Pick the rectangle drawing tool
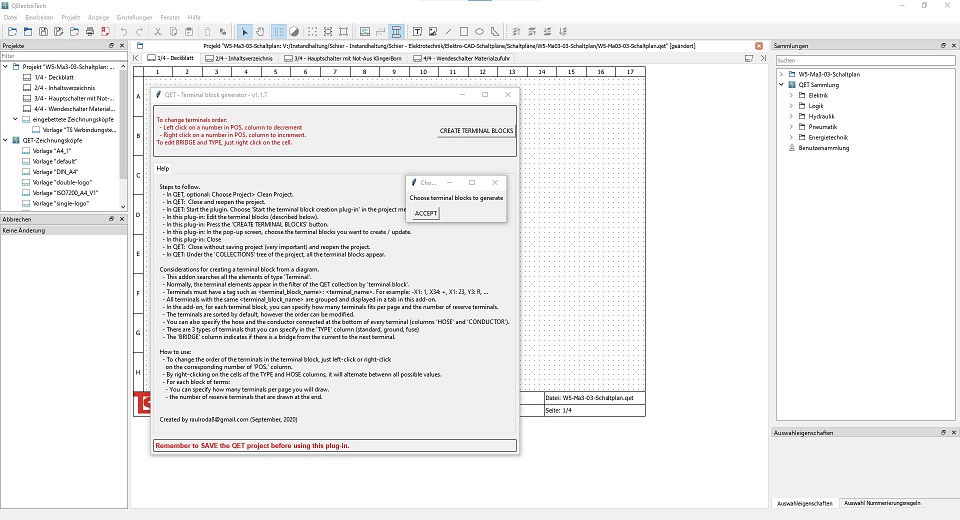 (464, 32)
